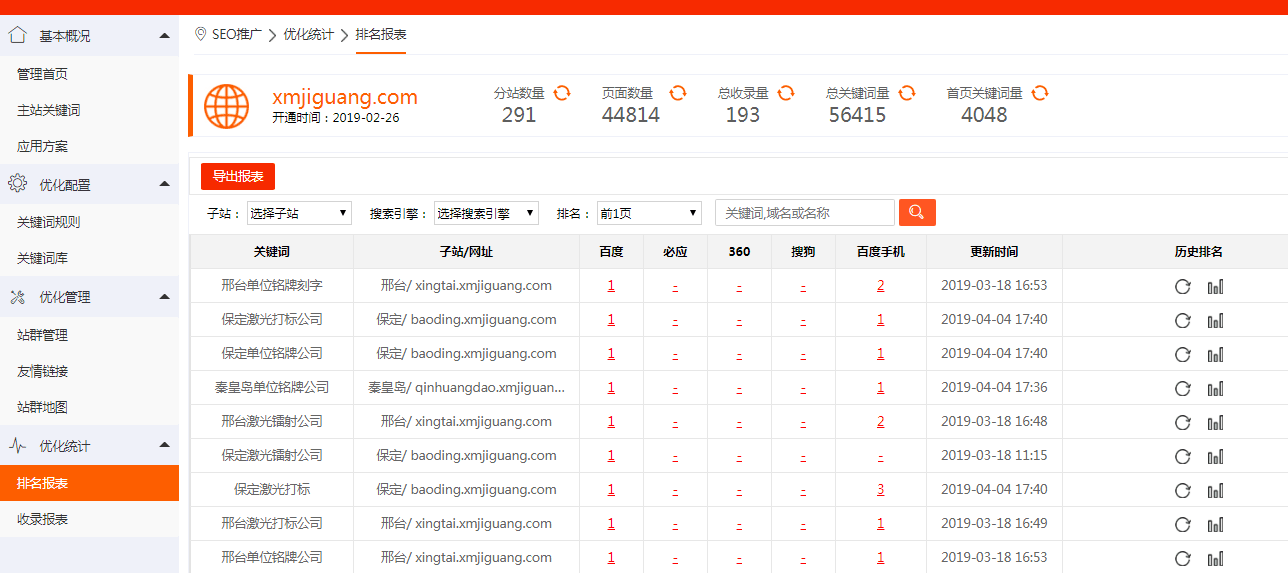1288x573 pixels.
Task: Click the 排名报表 breadcrumb tab
Action: (381, 34)
